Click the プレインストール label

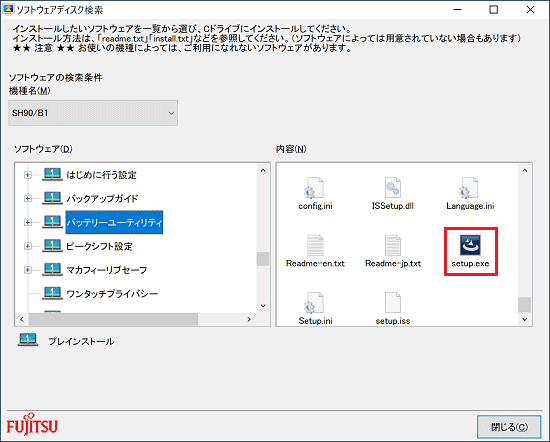(x=81, y=341)
